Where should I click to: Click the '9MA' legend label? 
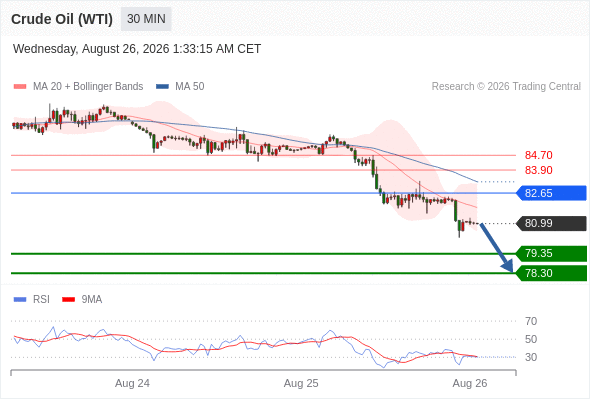92,300
